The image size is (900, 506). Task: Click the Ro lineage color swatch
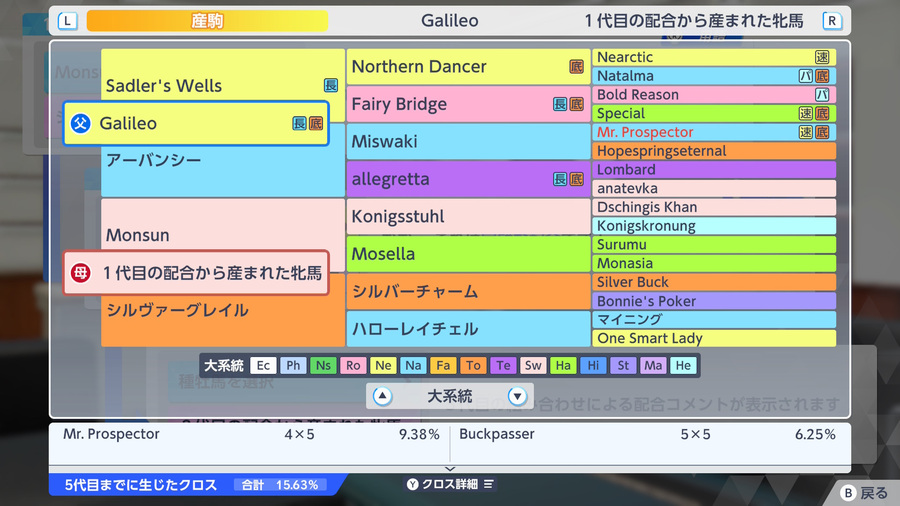coord(353,365)
